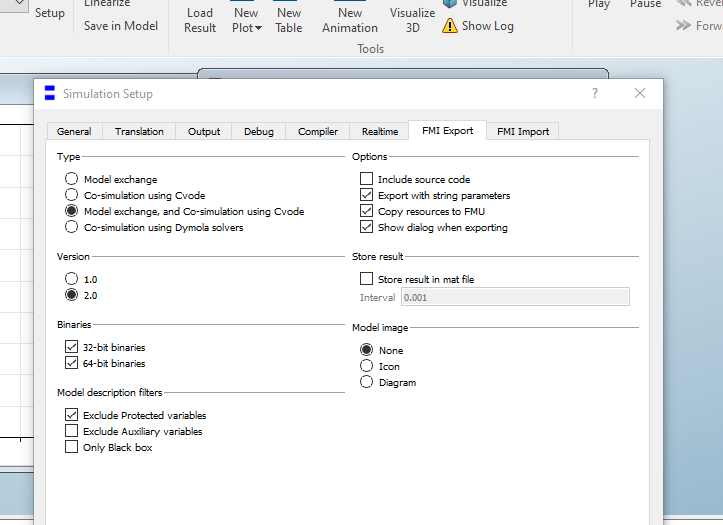Click the Forward double-arrow icon
Image resolution: width=723 pixels, height=525 pixels.
coord(683,25)
